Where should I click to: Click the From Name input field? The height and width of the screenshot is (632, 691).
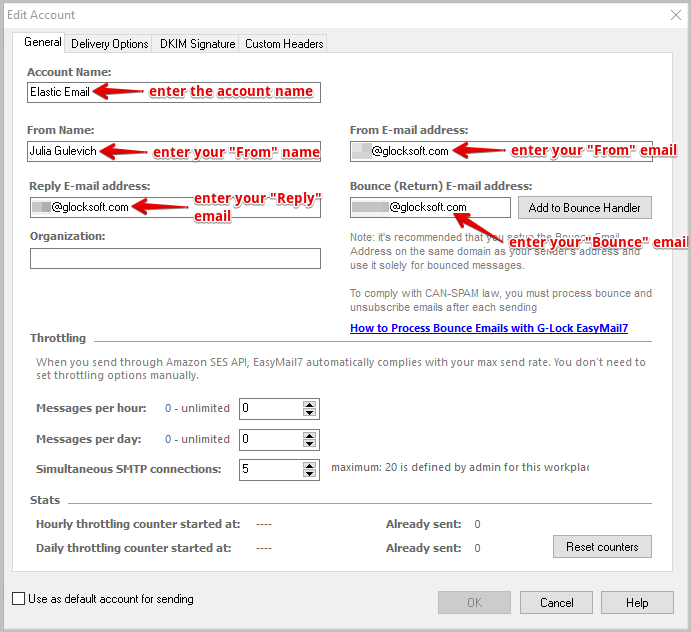click(174, 151)
